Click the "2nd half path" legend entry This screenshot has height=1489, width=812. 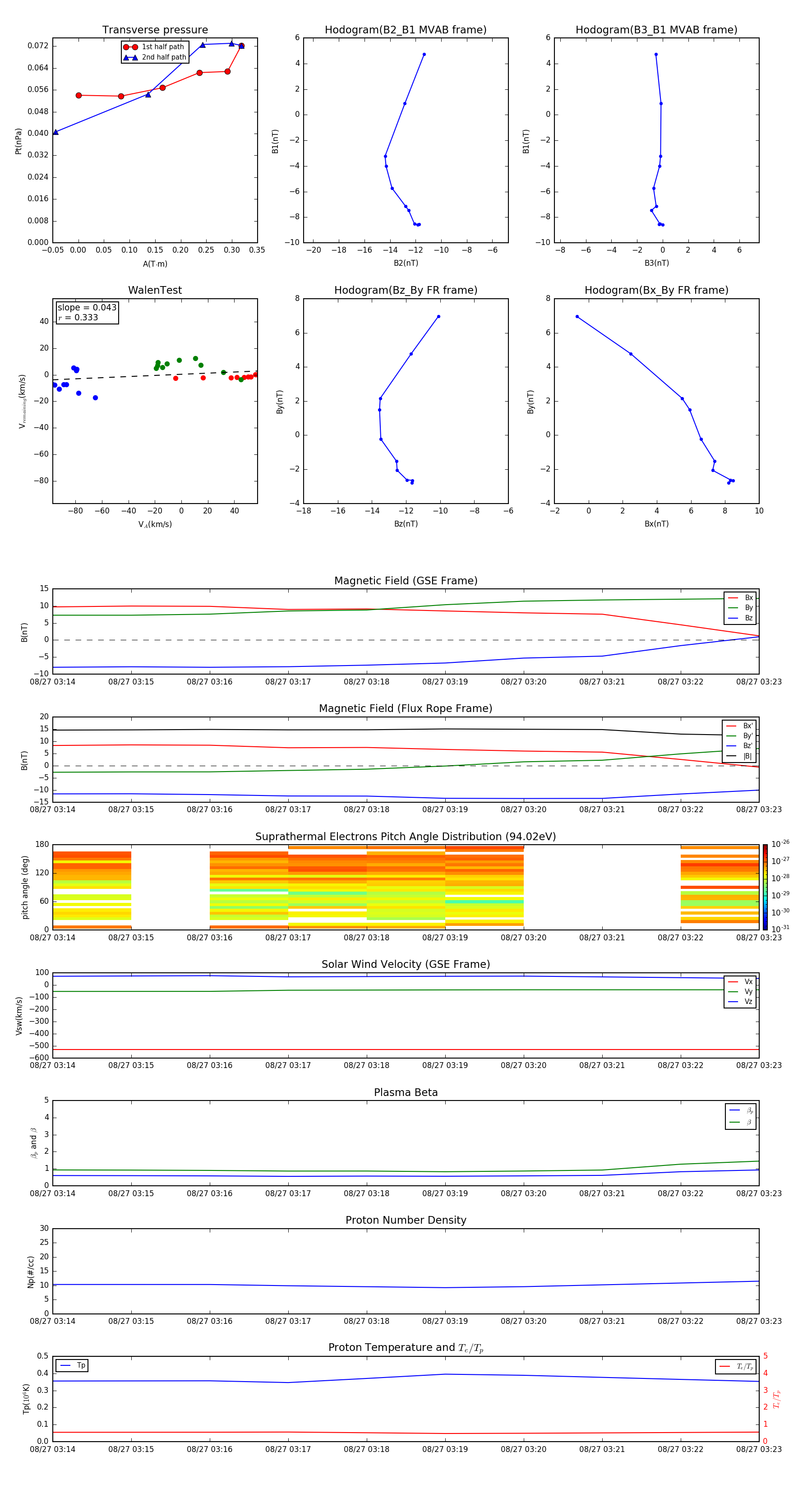pyautogui.click(x=155, y=57)
